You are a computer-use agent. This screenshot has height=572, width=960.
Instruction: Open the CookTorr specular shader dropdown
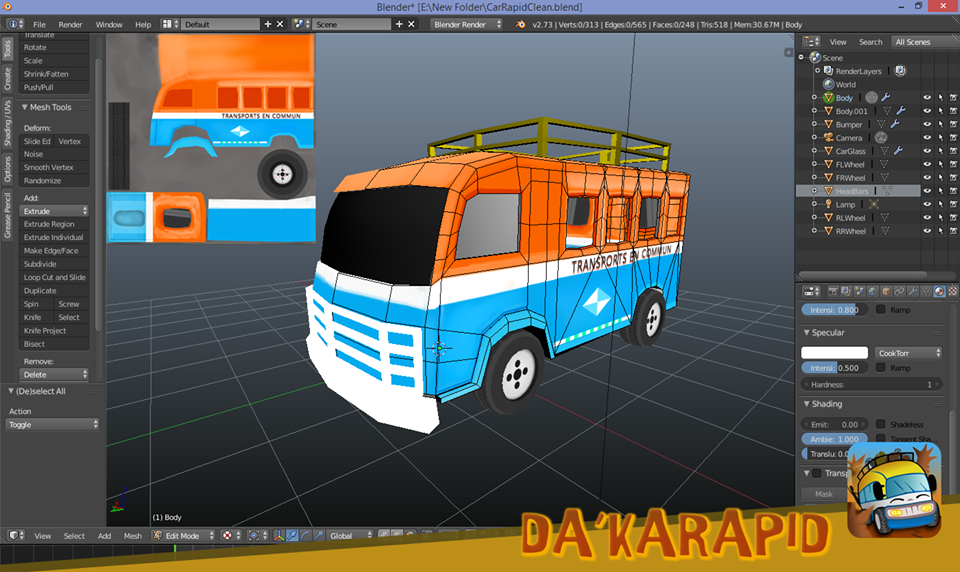click(x=908, y=353)
